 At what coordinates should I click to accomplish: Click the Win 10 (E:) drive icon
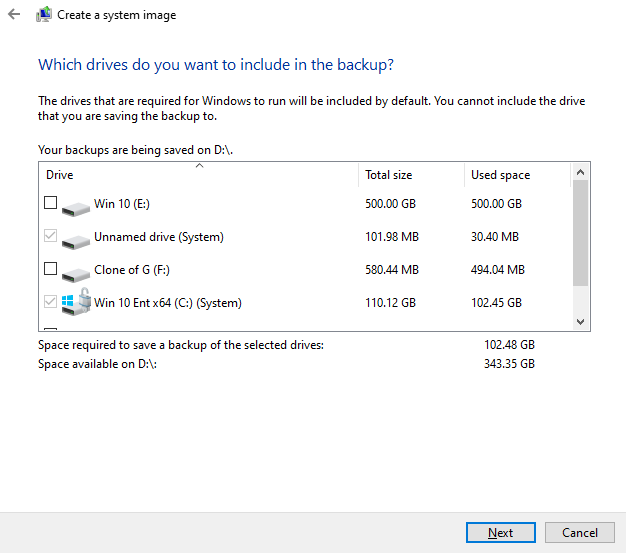tap(75, 207)
